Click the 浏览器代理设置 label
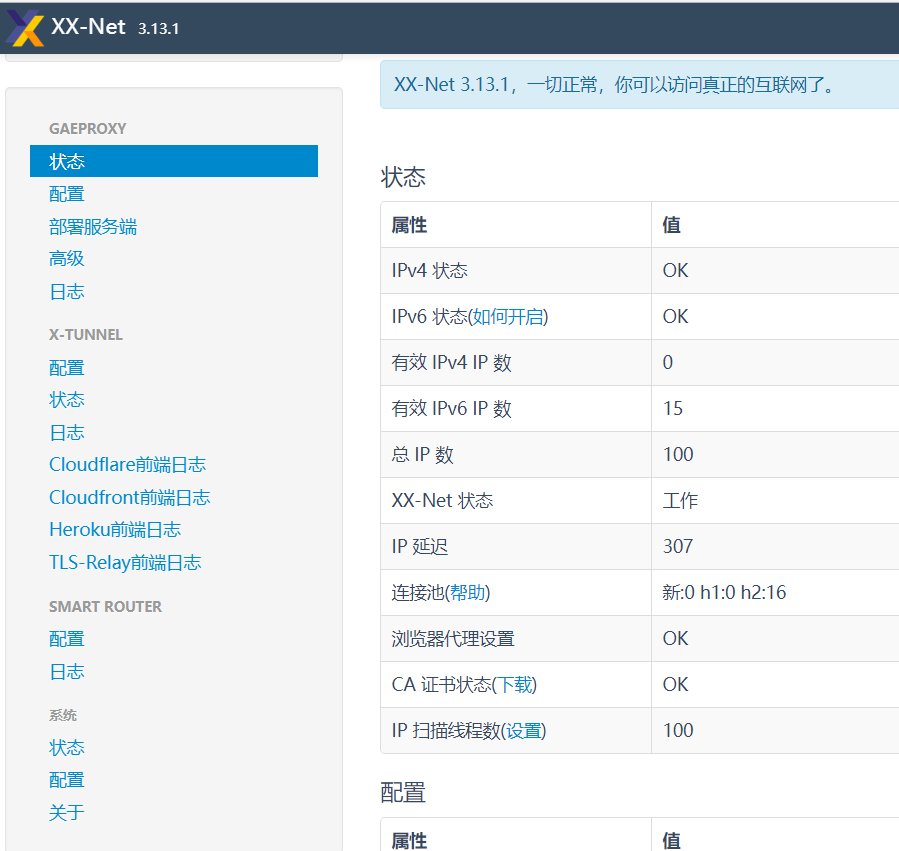The width and height of the screenshot is (899, 851). pyautogui.click(x=453, y=639)
